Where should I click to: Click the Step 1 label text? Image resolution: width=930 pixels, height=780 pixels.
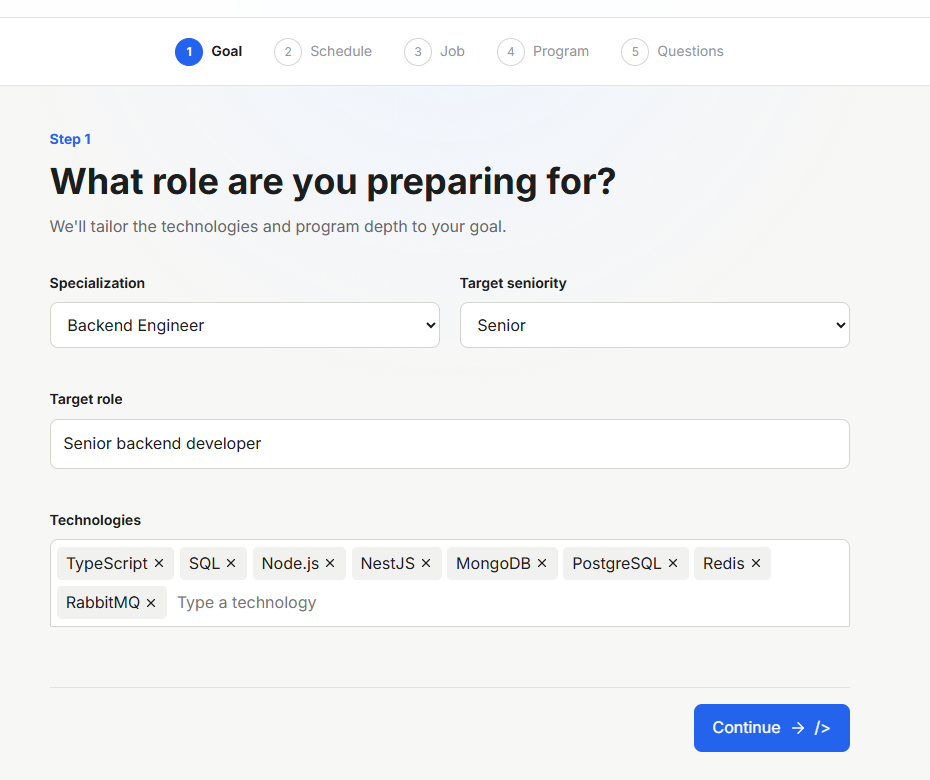point(71,139)
